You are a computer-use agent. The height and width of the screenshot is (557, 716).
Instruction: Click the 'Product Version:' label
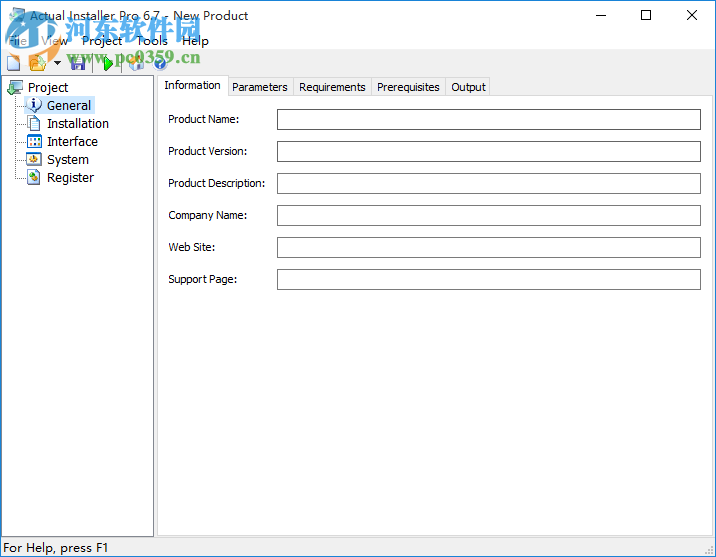pyautogui.click(x=208, y=151)
